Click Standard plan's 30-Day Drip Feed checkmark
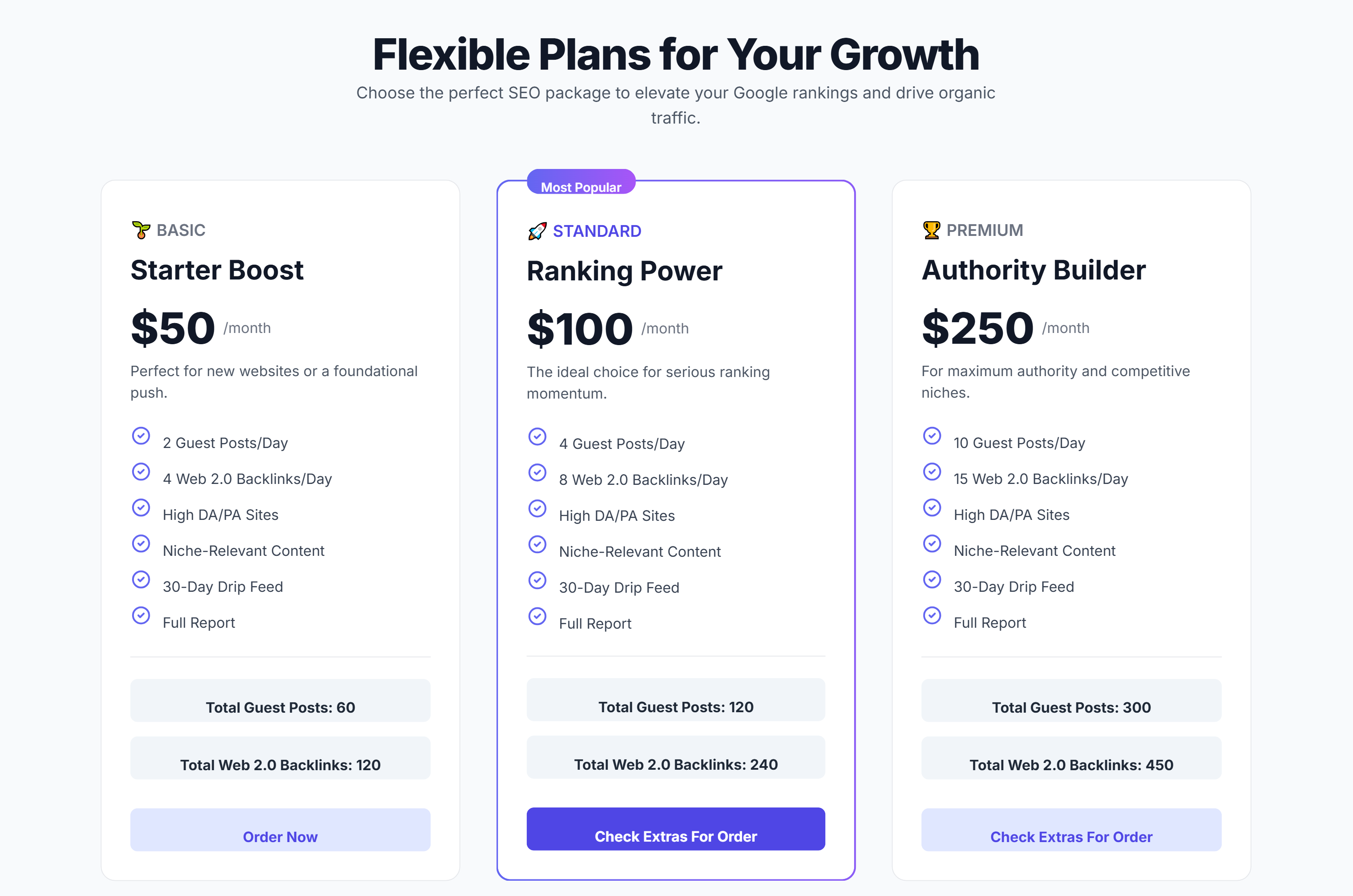 [537, 581]
